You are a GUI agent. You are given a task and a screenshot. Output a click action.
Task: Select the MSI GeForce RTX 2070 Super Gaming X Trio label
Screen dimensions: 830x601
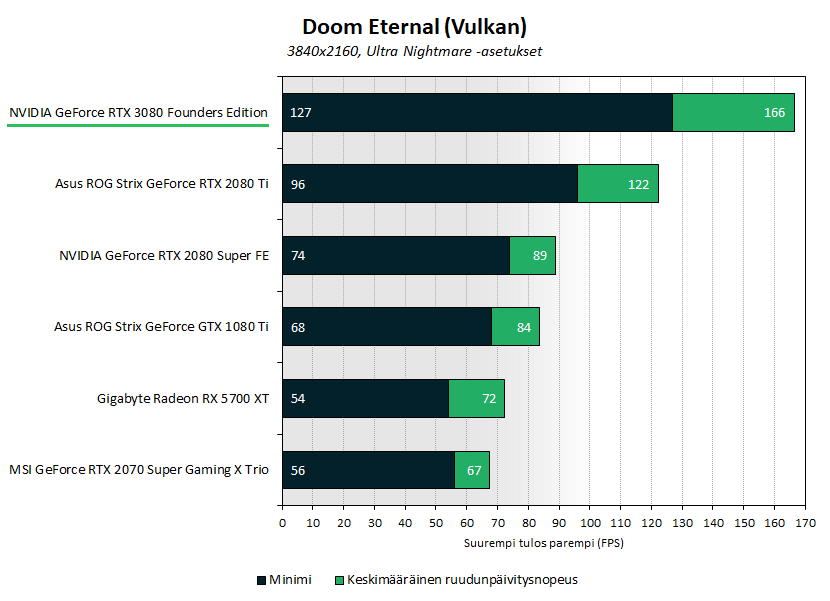tap(139, 470)
